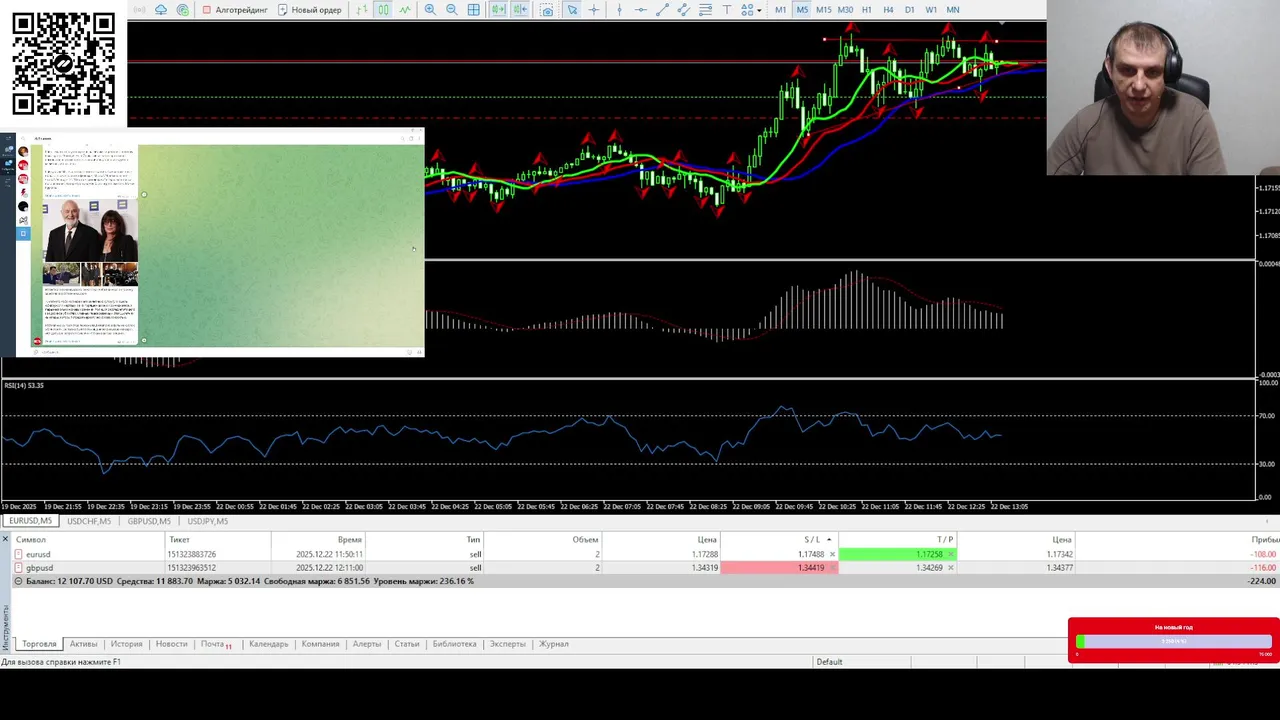Switch chart to candlestick mode

click(383, 9)
